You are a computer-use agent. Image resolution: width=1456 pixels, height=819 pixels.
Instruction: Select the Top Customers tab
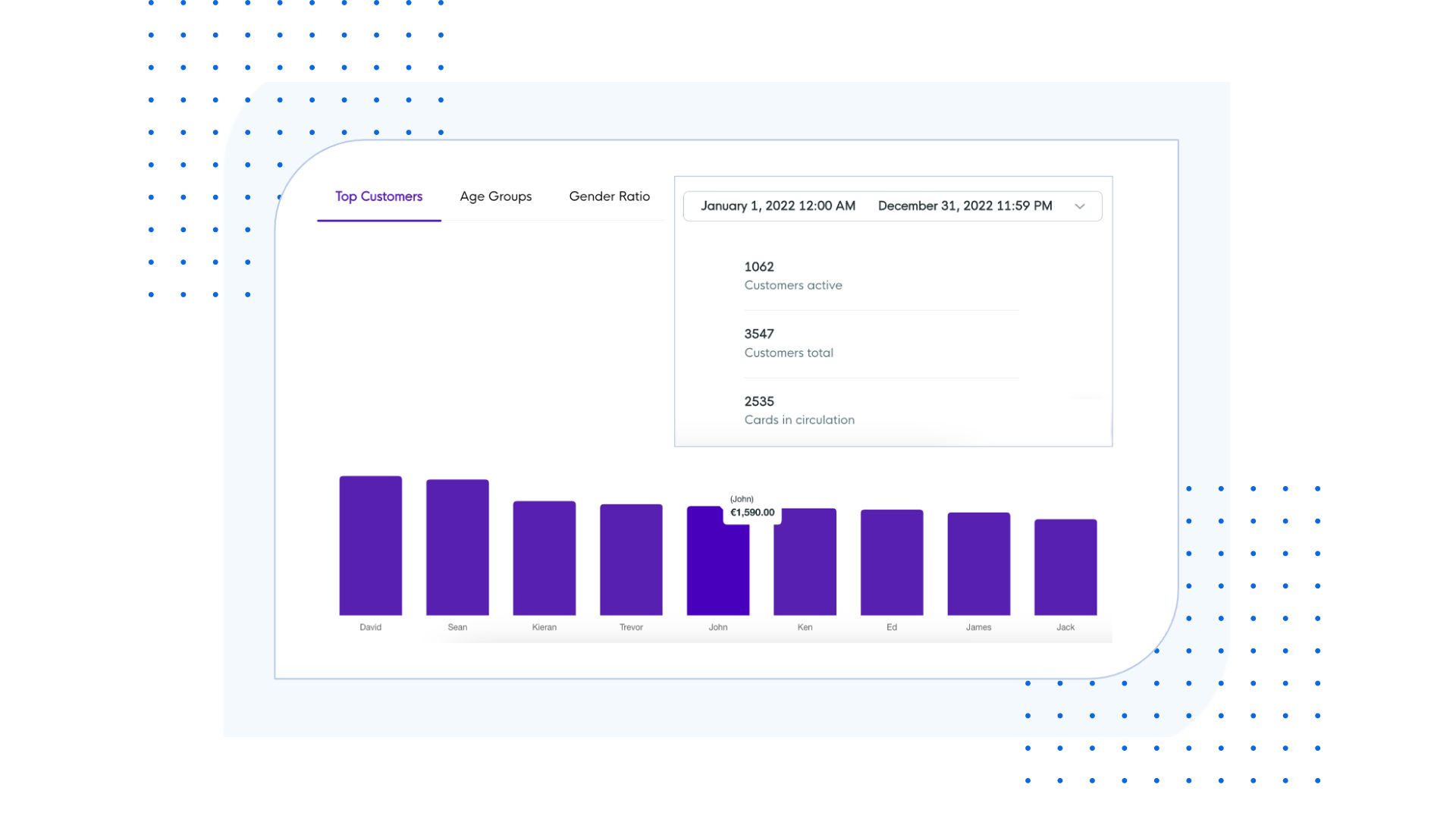(378, 196)
